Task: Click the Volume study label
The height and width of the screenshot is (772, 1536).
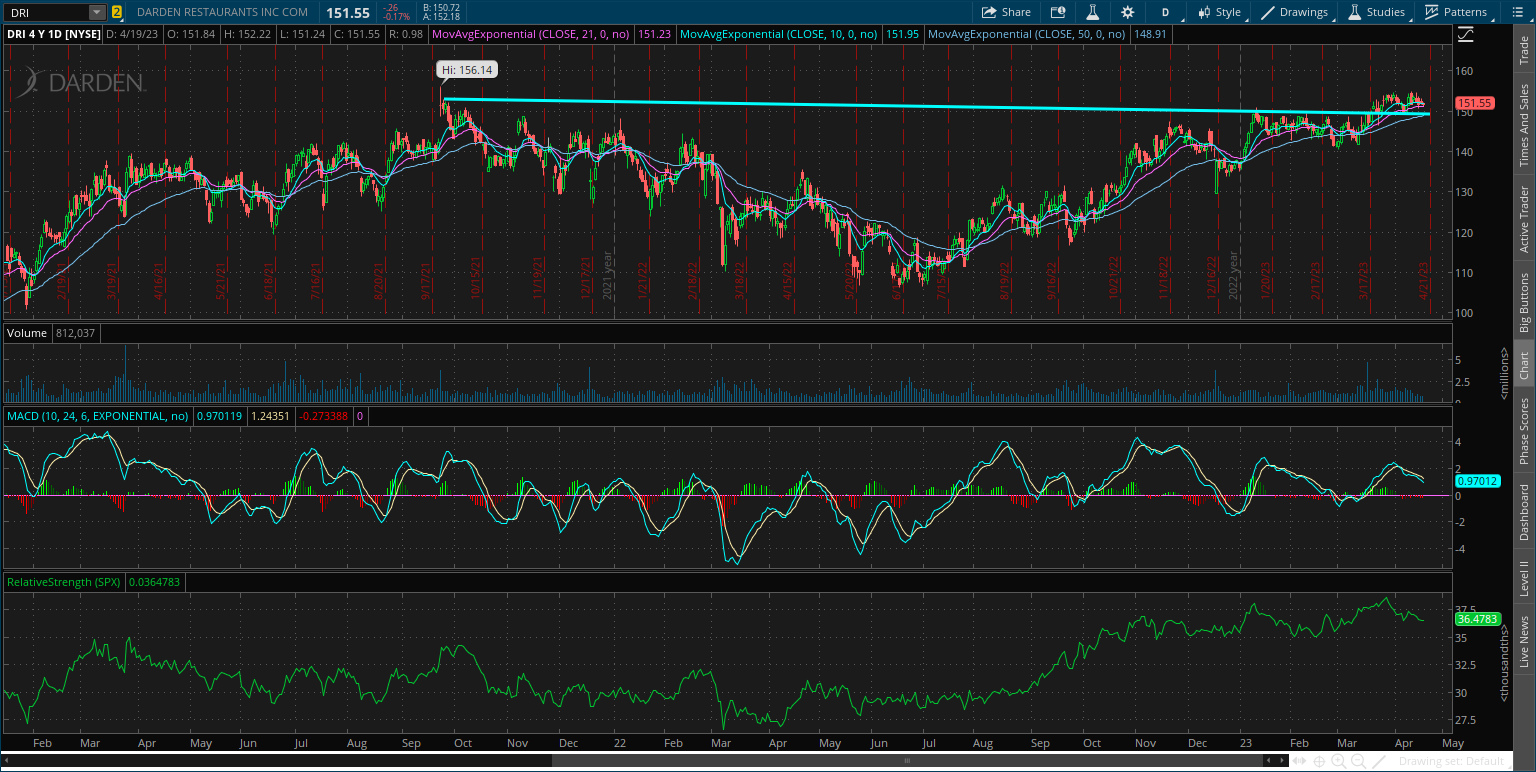Action: (26, 332)
